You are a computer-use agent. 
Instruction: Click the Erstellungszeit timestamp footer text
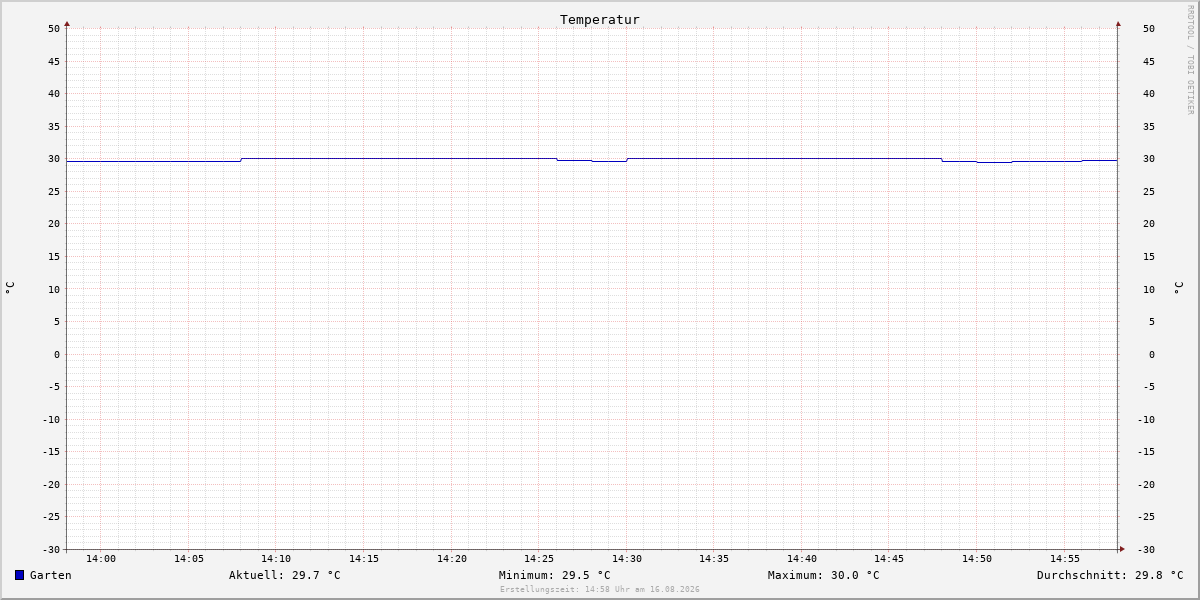click(x=600, y=589)
